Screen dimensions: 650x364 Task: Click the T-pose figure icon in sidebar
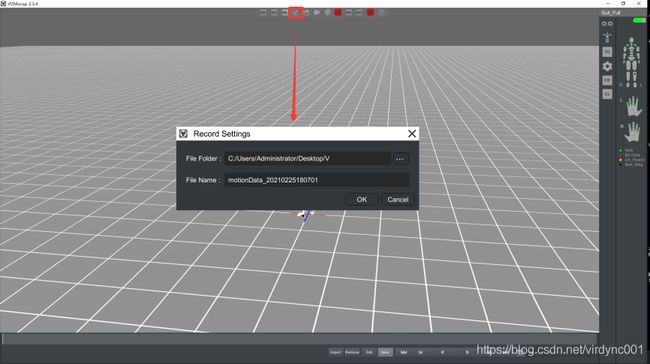tap(607, 38)
